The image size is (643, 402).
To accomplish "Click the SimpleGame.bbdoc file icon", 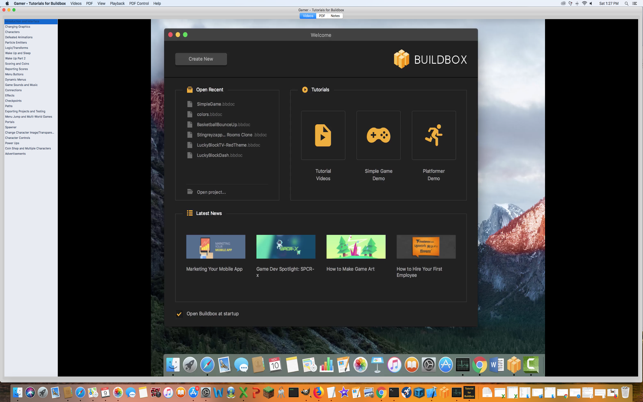I will [189, 104].
